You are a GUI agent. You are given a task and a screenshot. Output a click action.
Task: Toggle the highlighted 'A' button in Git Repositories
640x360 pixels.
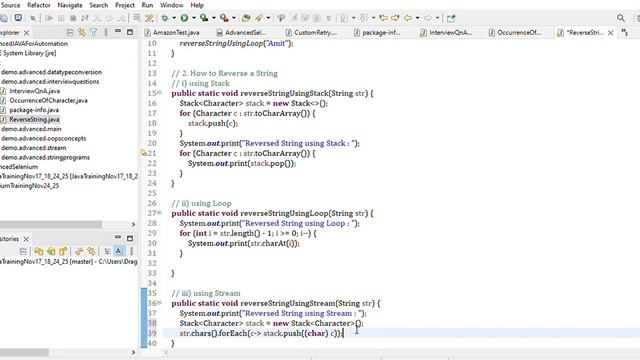pyautogui.click(x=119, y=251)
